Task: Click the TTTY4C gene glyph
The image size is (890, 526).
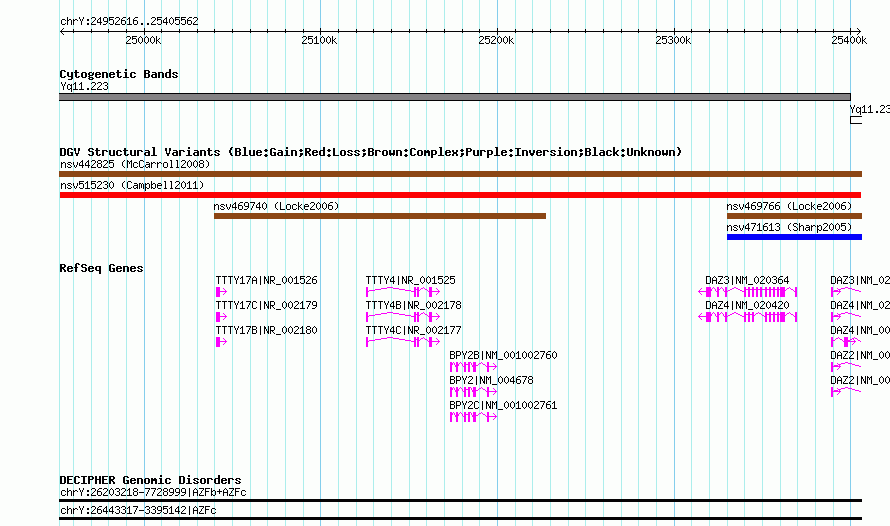Action: click(x=403, y=342)
